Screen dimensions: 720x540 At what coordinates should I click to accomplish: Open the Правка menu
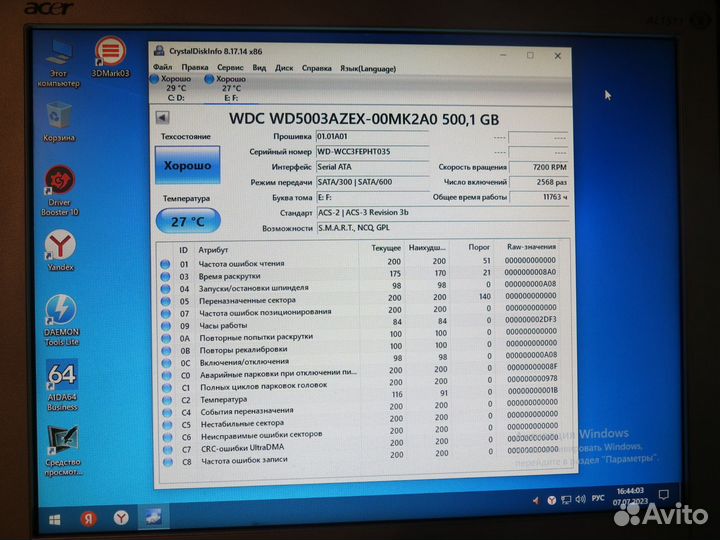(x=195, y=68)
